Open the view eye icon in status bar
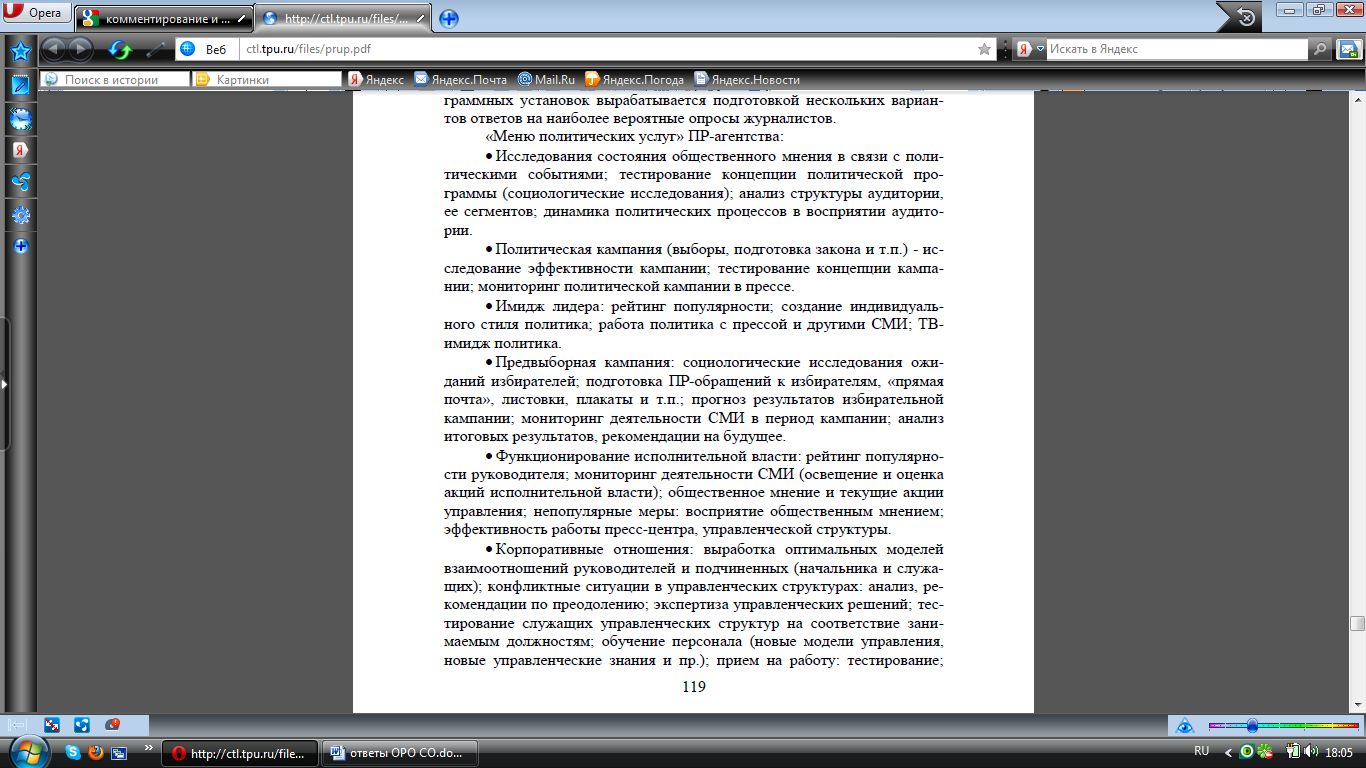This screenshot has height=768, width=1366. tap(1185, 725)
